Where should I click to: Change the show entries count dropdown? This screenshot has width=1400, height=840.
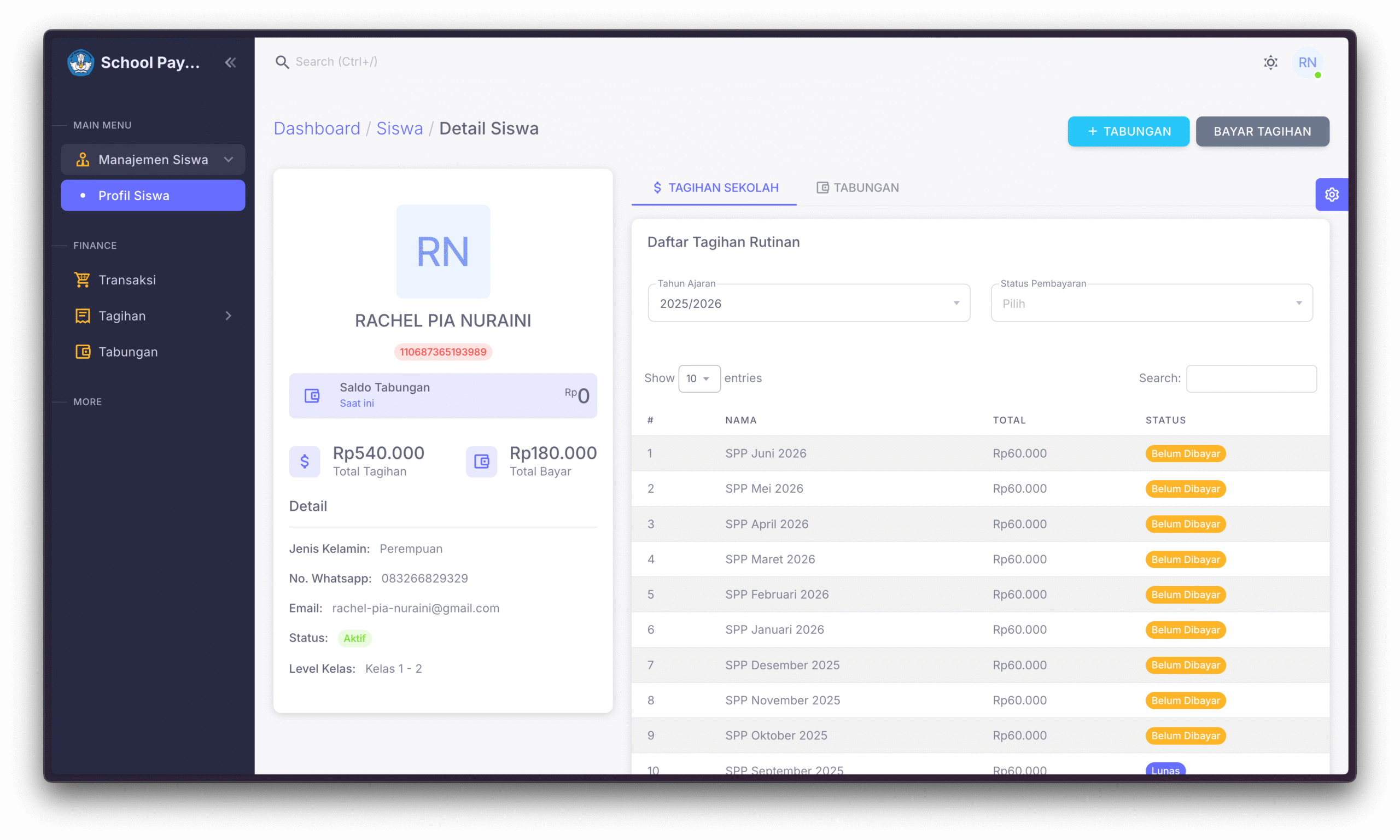(x=698, y=378)
